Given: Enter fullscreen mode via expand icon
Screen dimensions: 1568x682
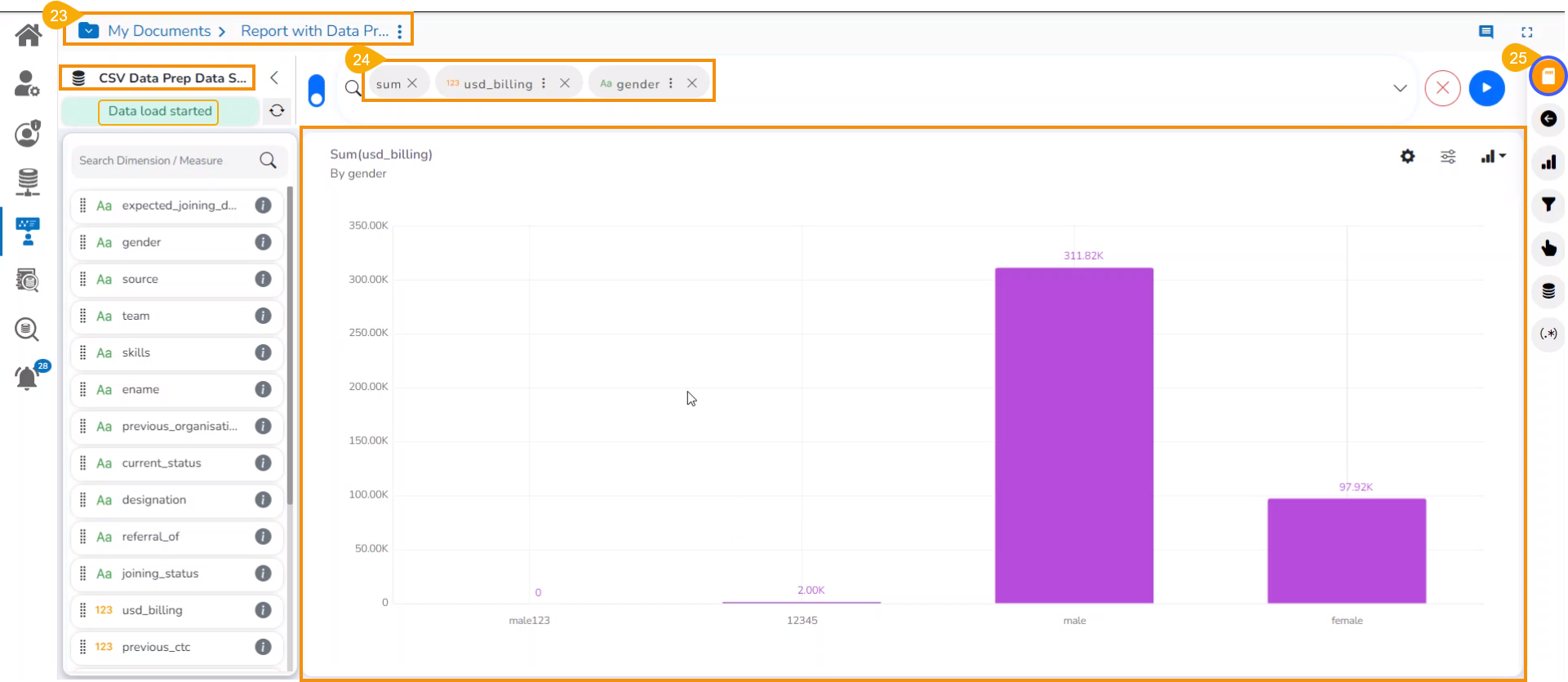Looking at the screenshot, I should tap(1526, 33).
